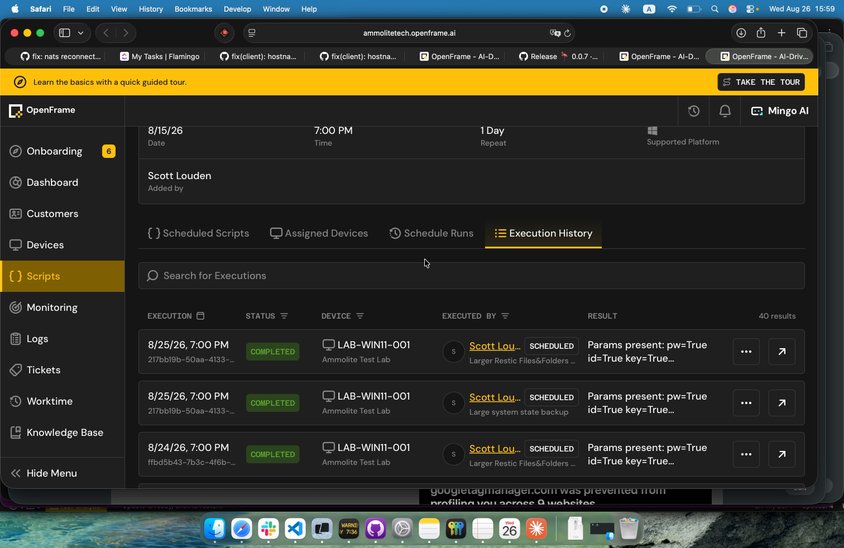
Task: Select the Execution History tab
Action: pos(543,233)
